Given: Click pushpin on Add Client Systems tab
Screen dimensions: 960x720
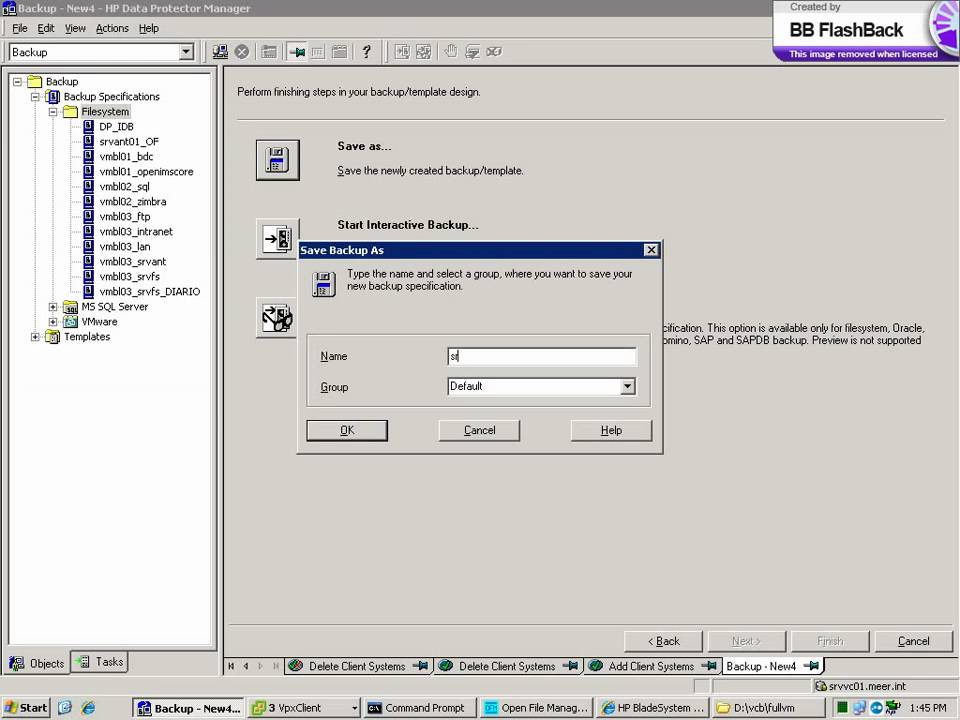Looking at the screenshot, I should click(709, 666).
